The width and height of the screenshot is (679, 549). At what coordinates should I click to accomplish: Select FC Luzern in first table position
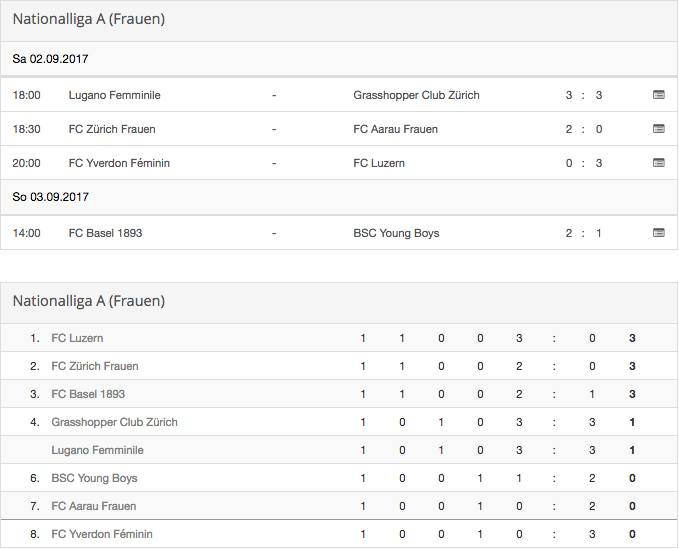77,338
